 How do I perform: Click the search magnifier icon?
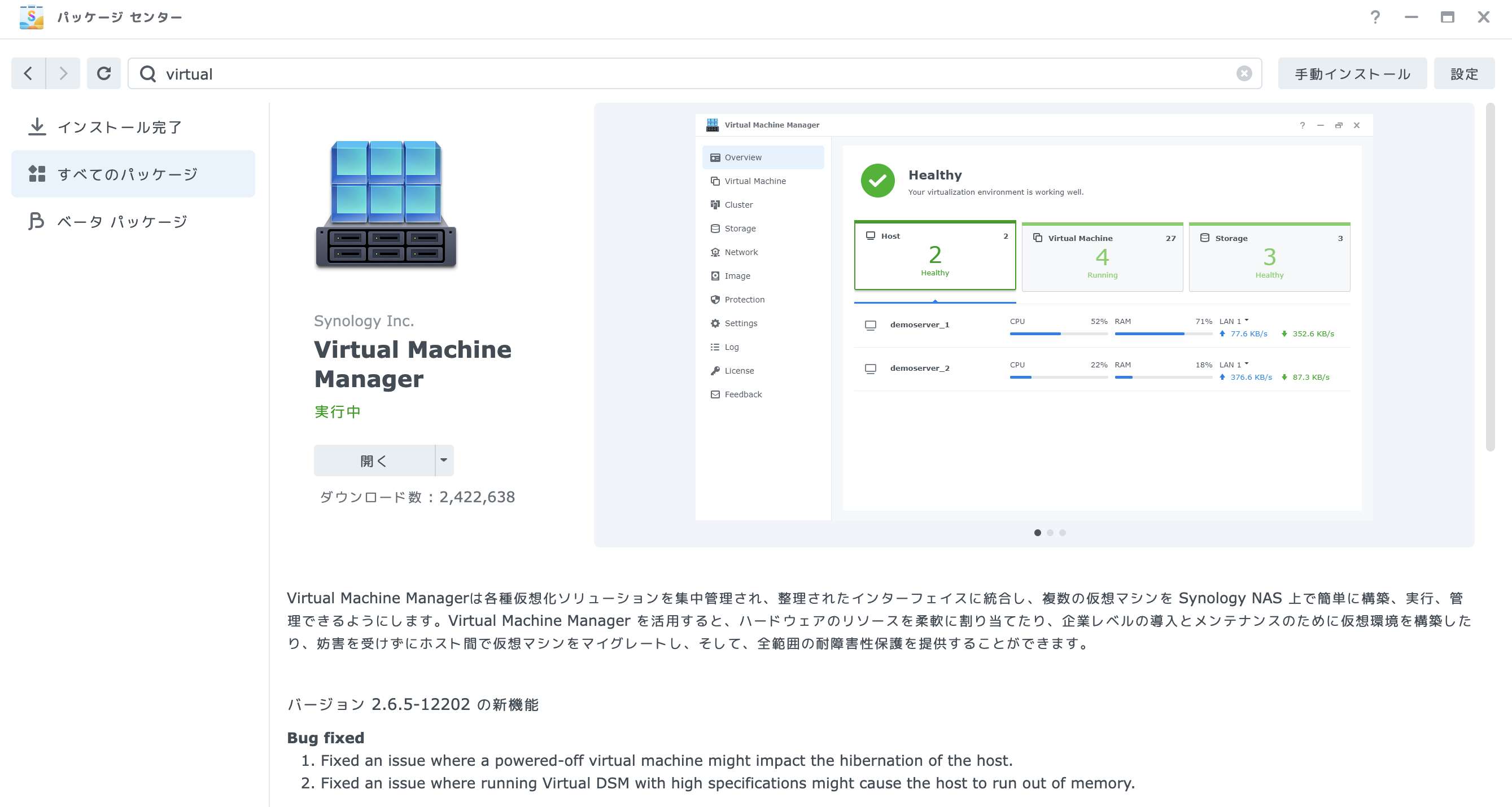pos(148,74)
